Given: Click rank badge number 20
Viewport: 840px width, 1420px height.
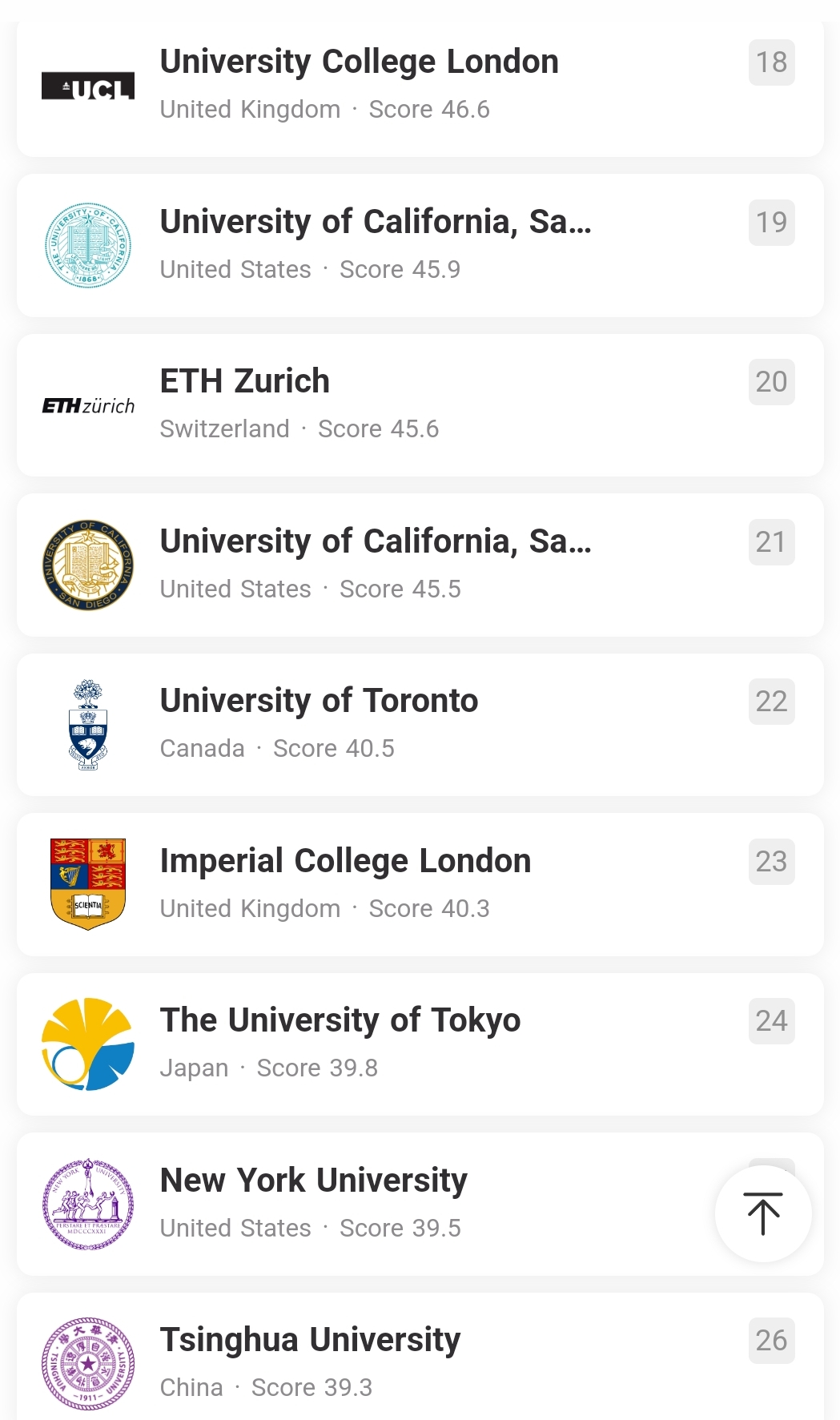Looking at the screenshot, I should pos(771,382).
